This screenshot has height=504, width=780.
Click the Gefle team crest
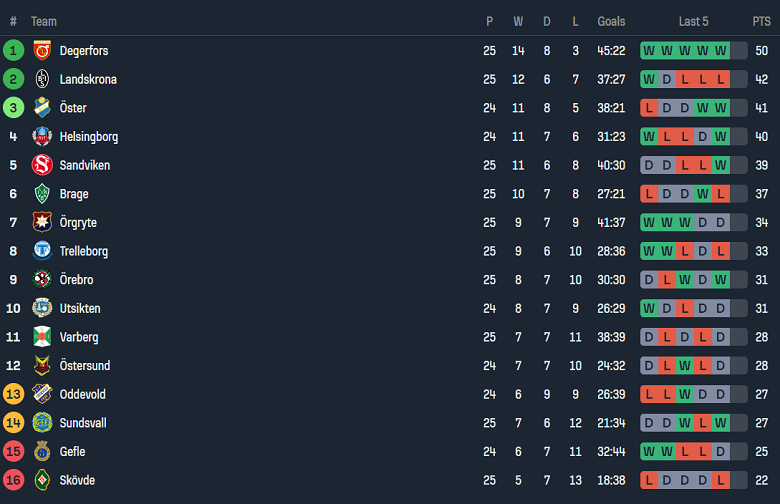[x=42, y=451]
